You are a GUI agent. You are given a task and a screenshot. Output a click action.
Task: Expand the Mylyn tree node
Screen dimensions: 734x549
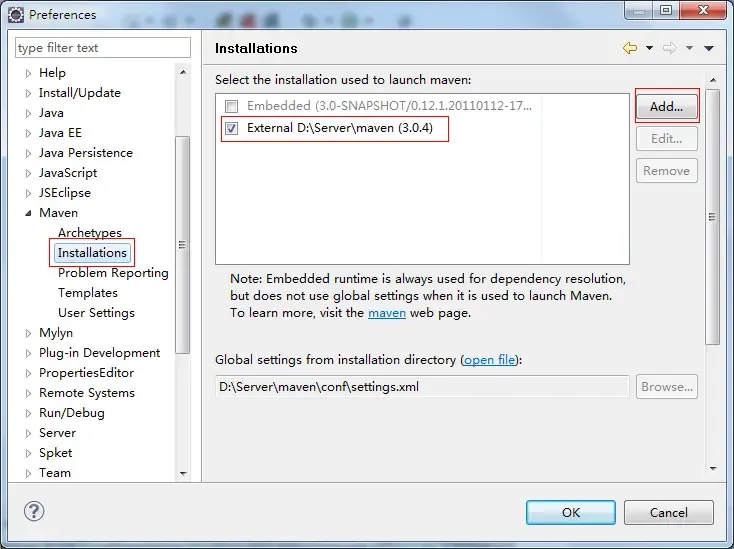(x=29, y=333)
